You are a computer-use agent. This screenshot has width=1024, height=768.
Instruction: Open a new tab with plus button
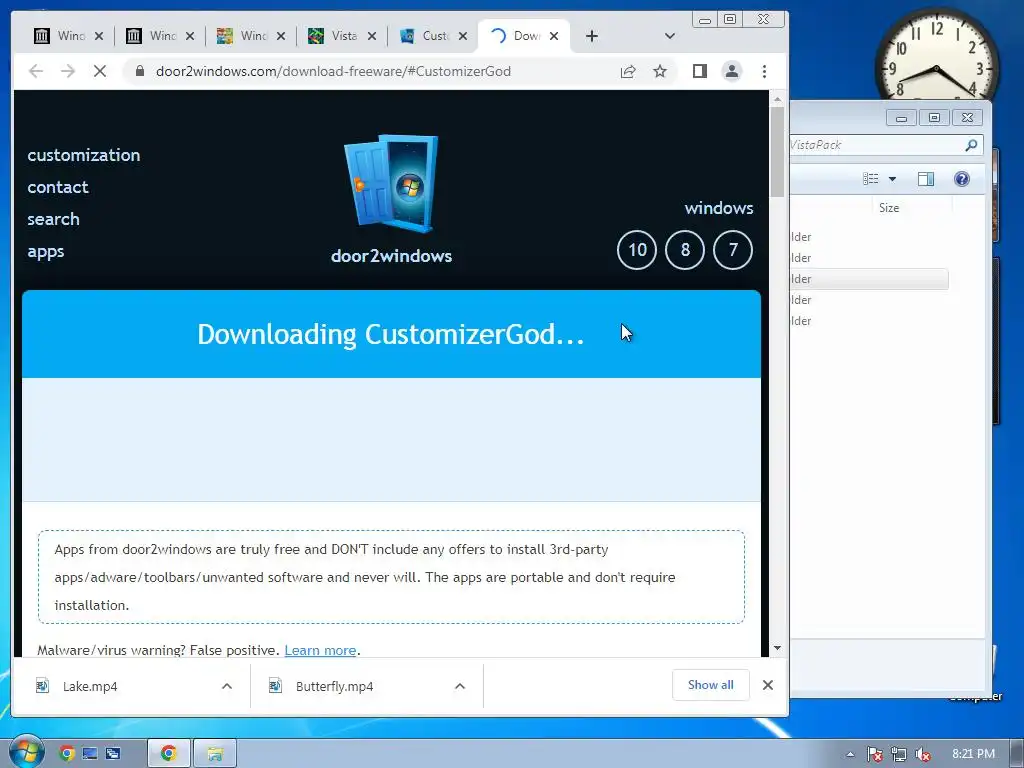tap(592, 36)
